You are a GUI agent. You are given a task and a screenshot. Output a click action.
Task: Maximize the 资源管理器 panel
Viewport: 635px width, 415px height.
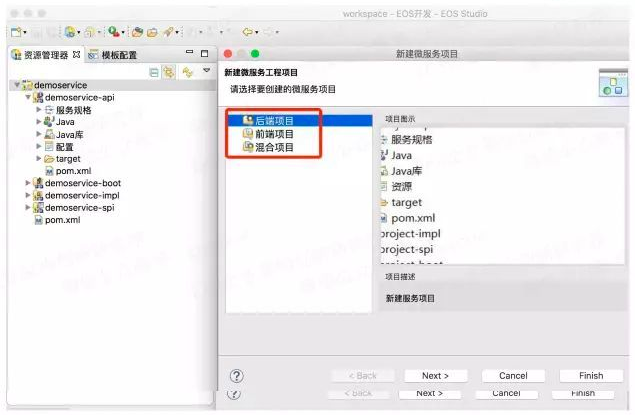point(205,53)
